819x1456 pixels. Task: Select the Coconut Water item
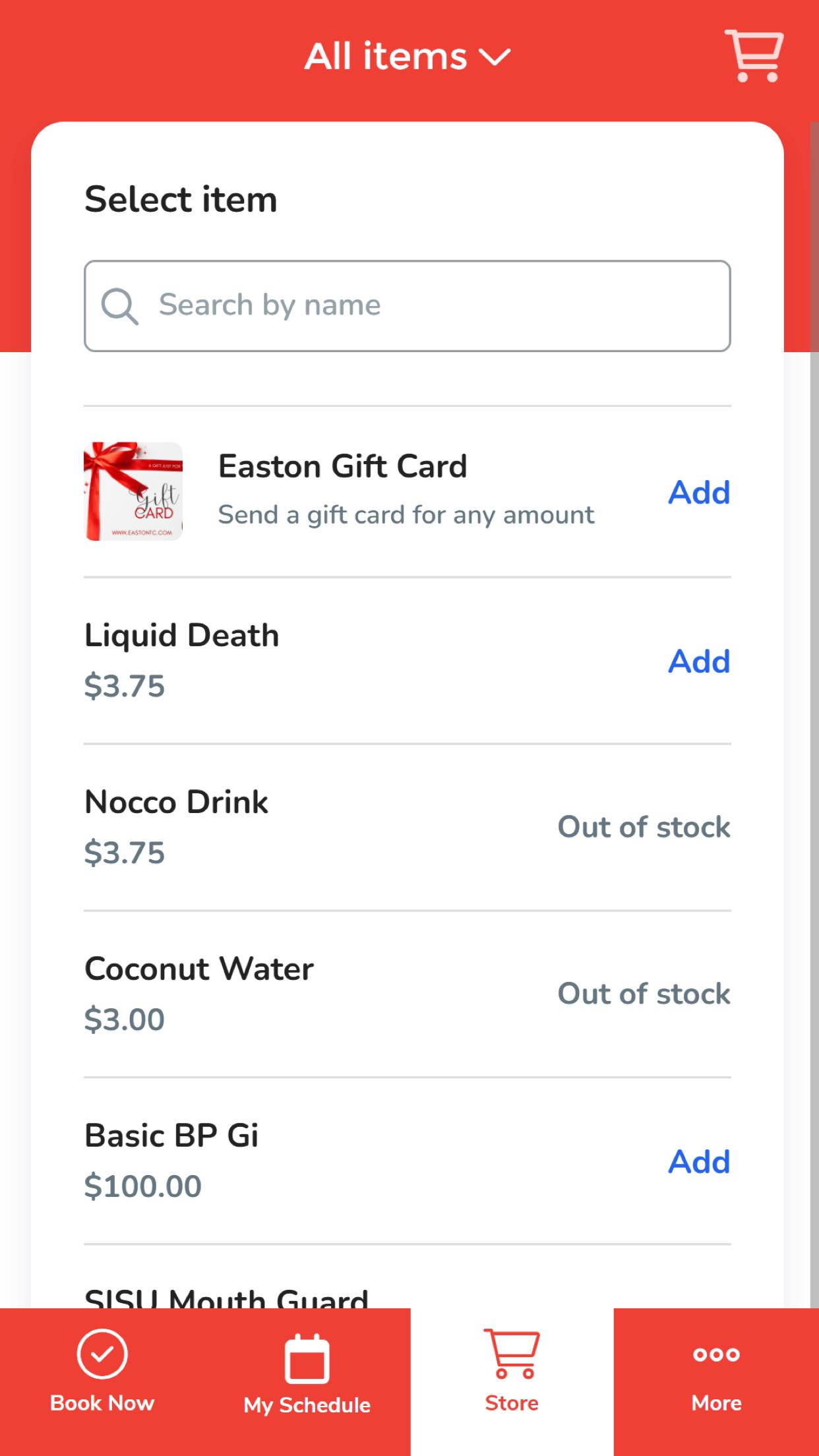click(408, 994)
